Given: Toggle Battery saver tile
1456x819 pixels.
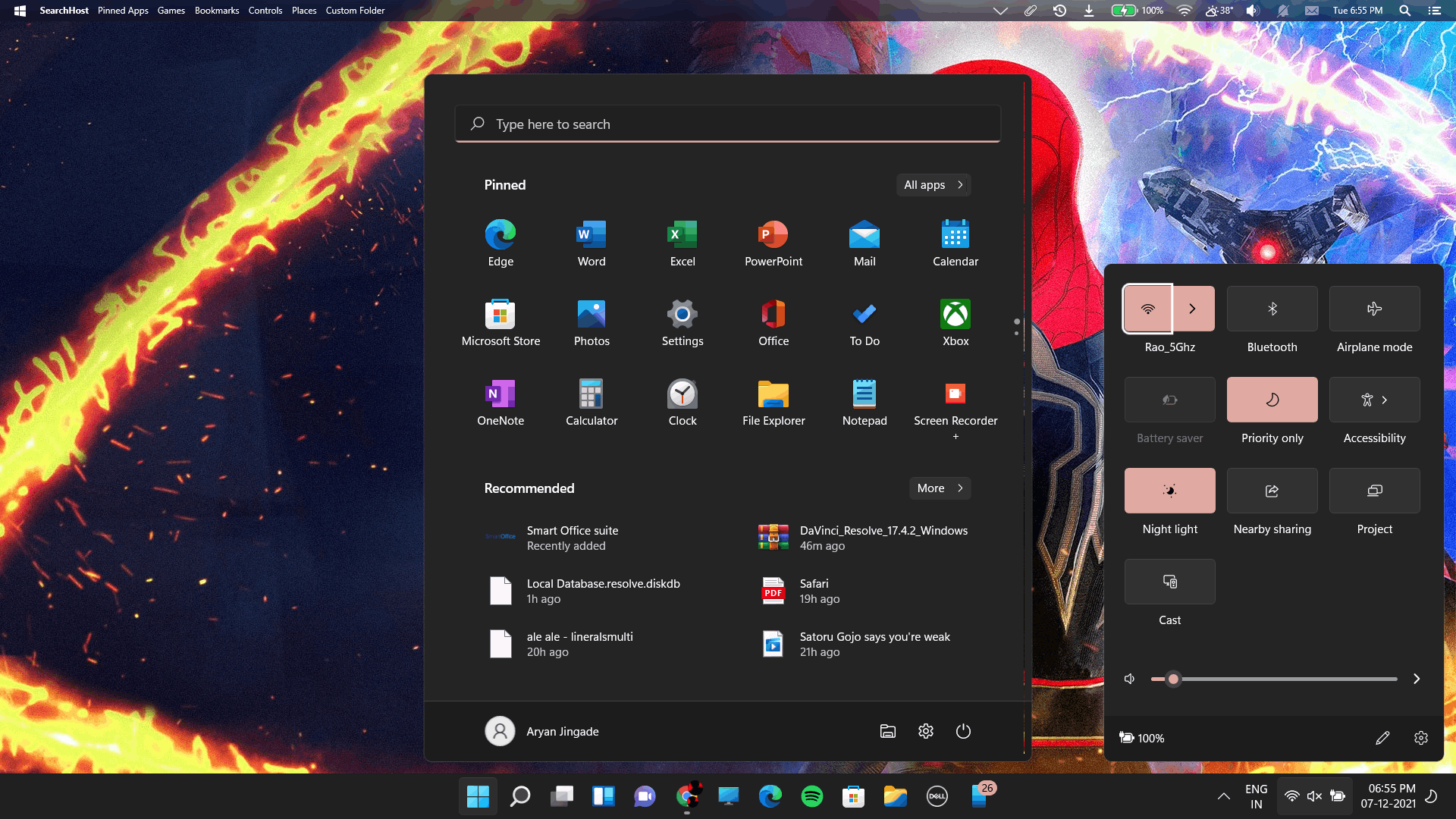Looking at the screenshot, I should [x=1170, y=400].
